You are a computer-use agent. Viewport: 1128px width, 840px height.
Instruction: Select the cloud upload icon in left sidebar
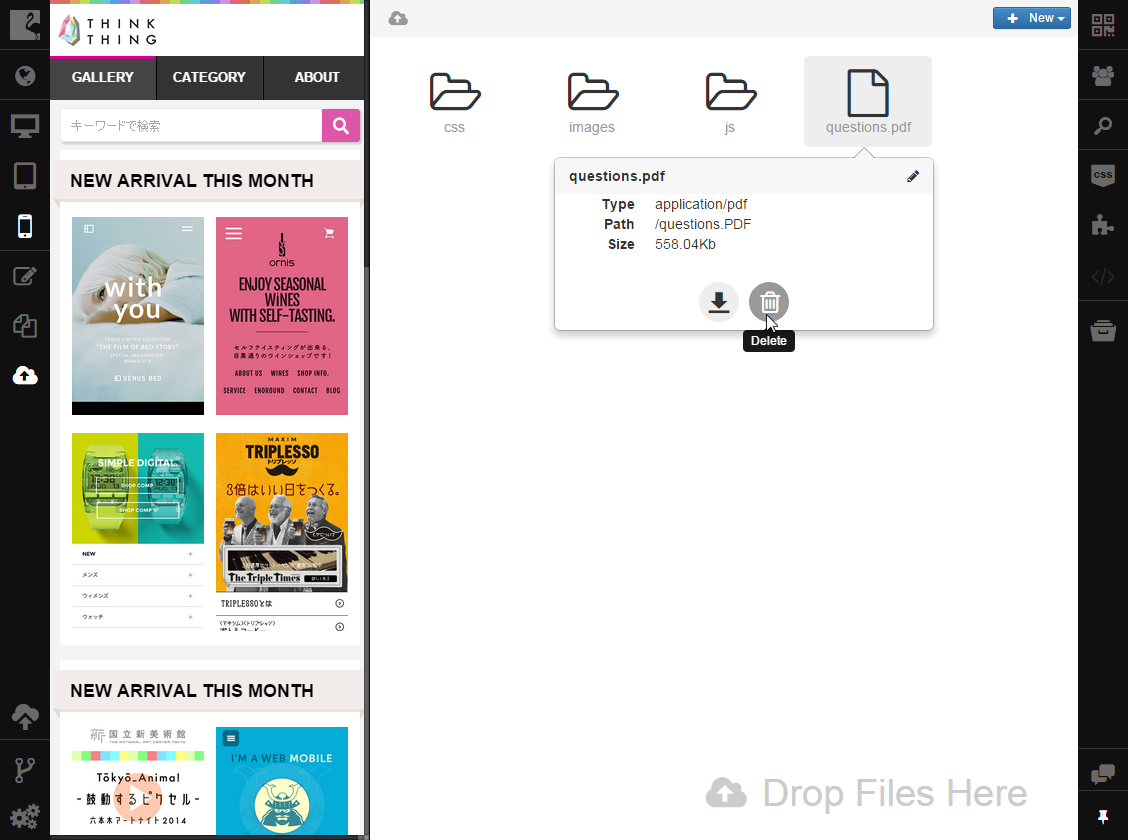click(x=24, y=375)
